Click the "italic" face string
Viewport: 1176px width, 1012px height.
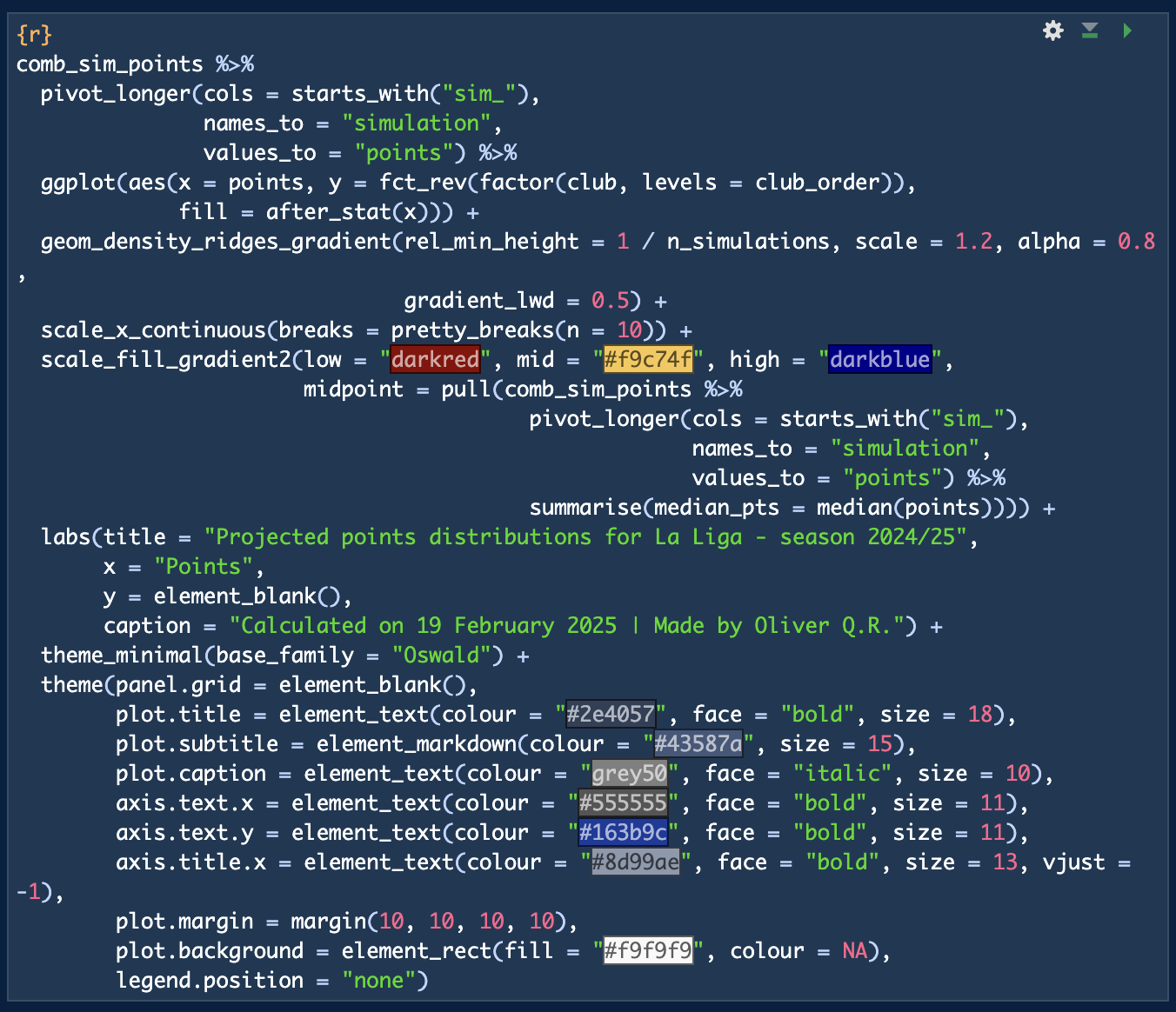coord(842,773)
